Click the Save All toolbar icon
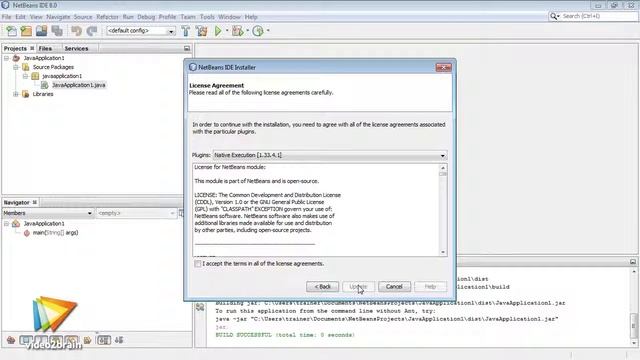The height and width of the screenshot is (360, 640). [57, 31]
